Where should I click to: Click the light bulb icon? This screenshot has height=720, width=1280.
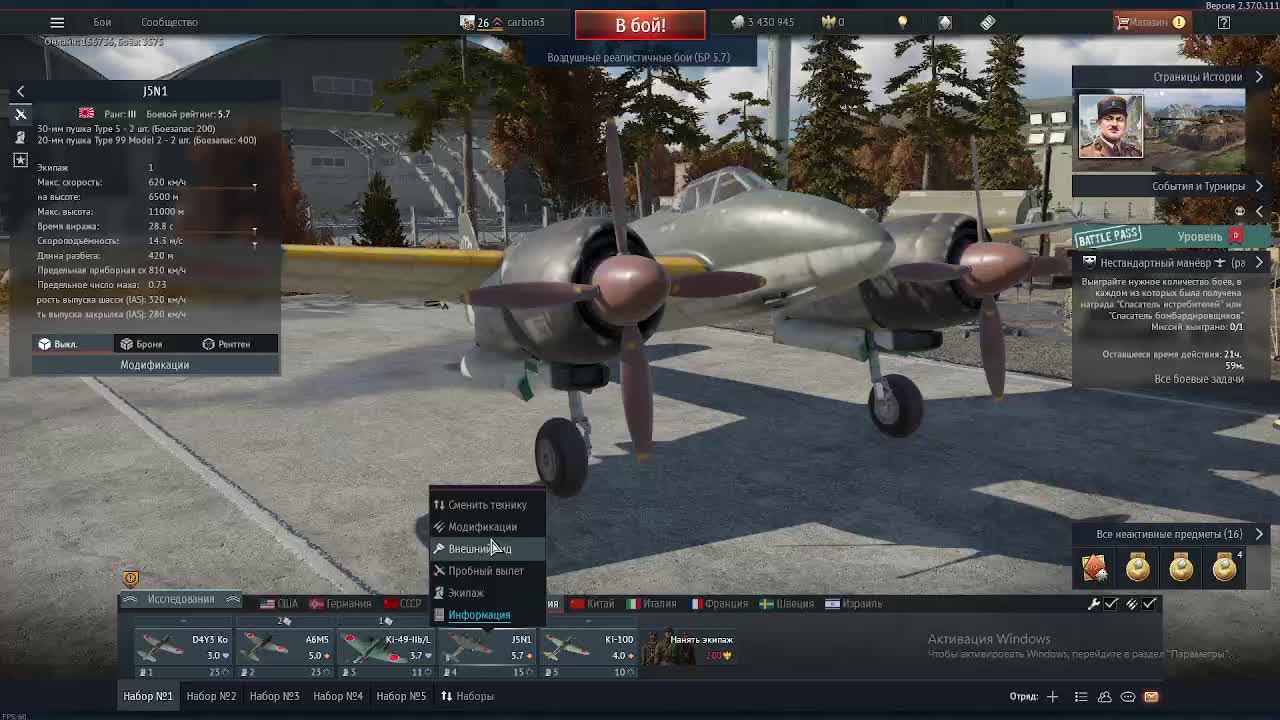(x=902, y=22)
